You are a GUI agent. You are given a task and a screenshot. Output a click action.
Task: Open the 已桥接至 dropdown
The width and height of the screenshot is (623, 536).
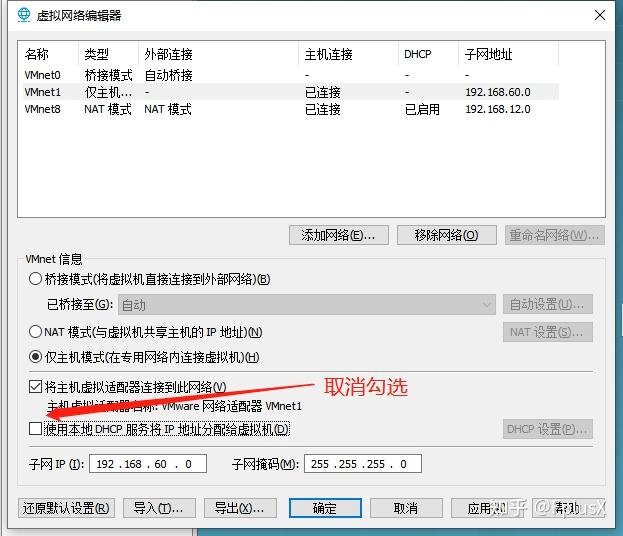click(x=307, y=305)
